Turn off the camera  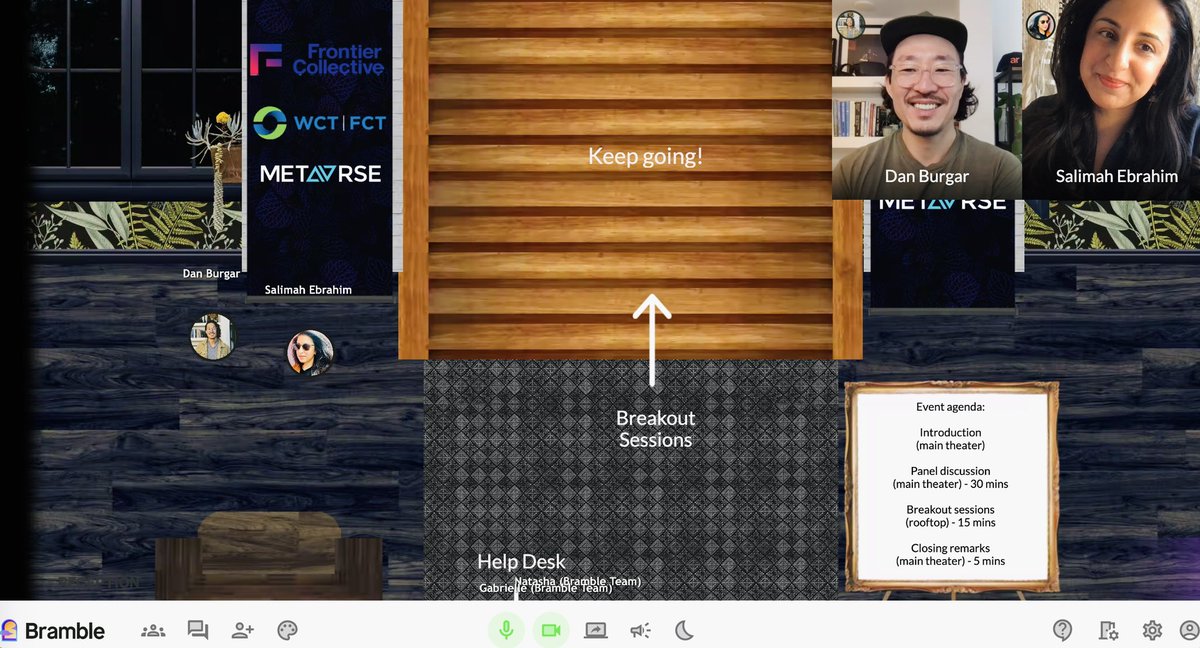click(x=550, y=630)
